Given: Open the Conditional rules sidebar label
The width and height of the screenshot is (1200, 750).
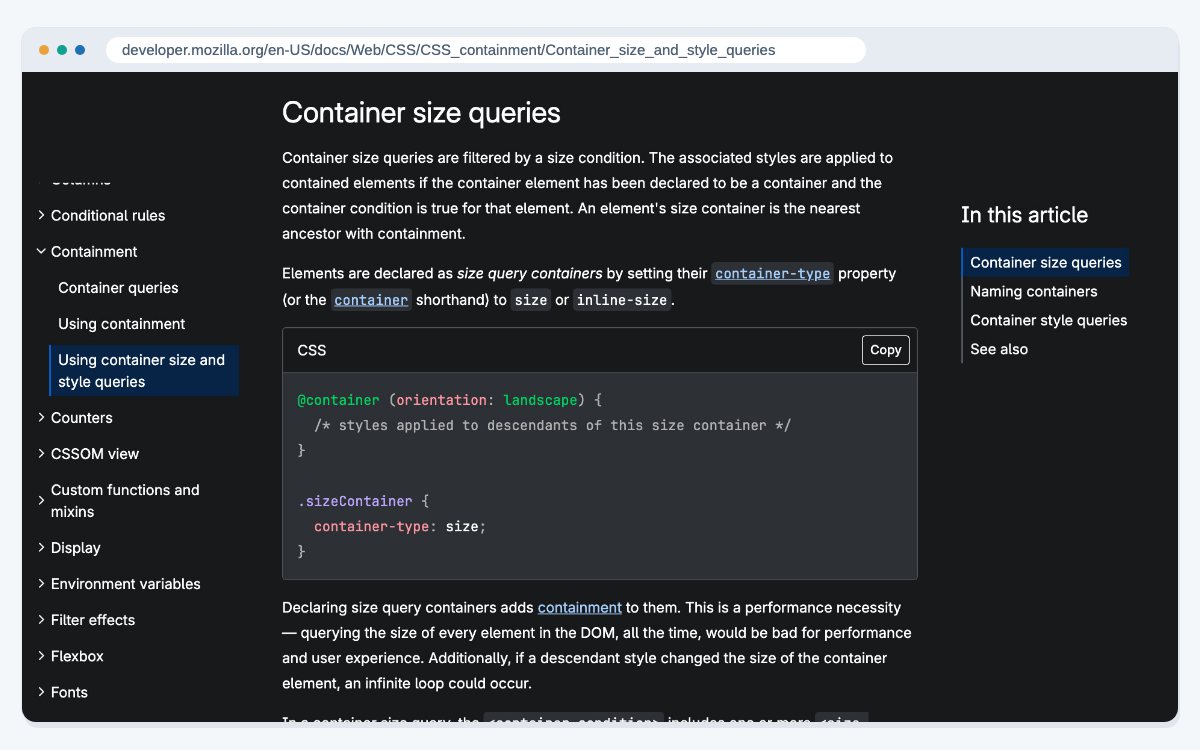Looking at the screenshot, I should (108, 215).
